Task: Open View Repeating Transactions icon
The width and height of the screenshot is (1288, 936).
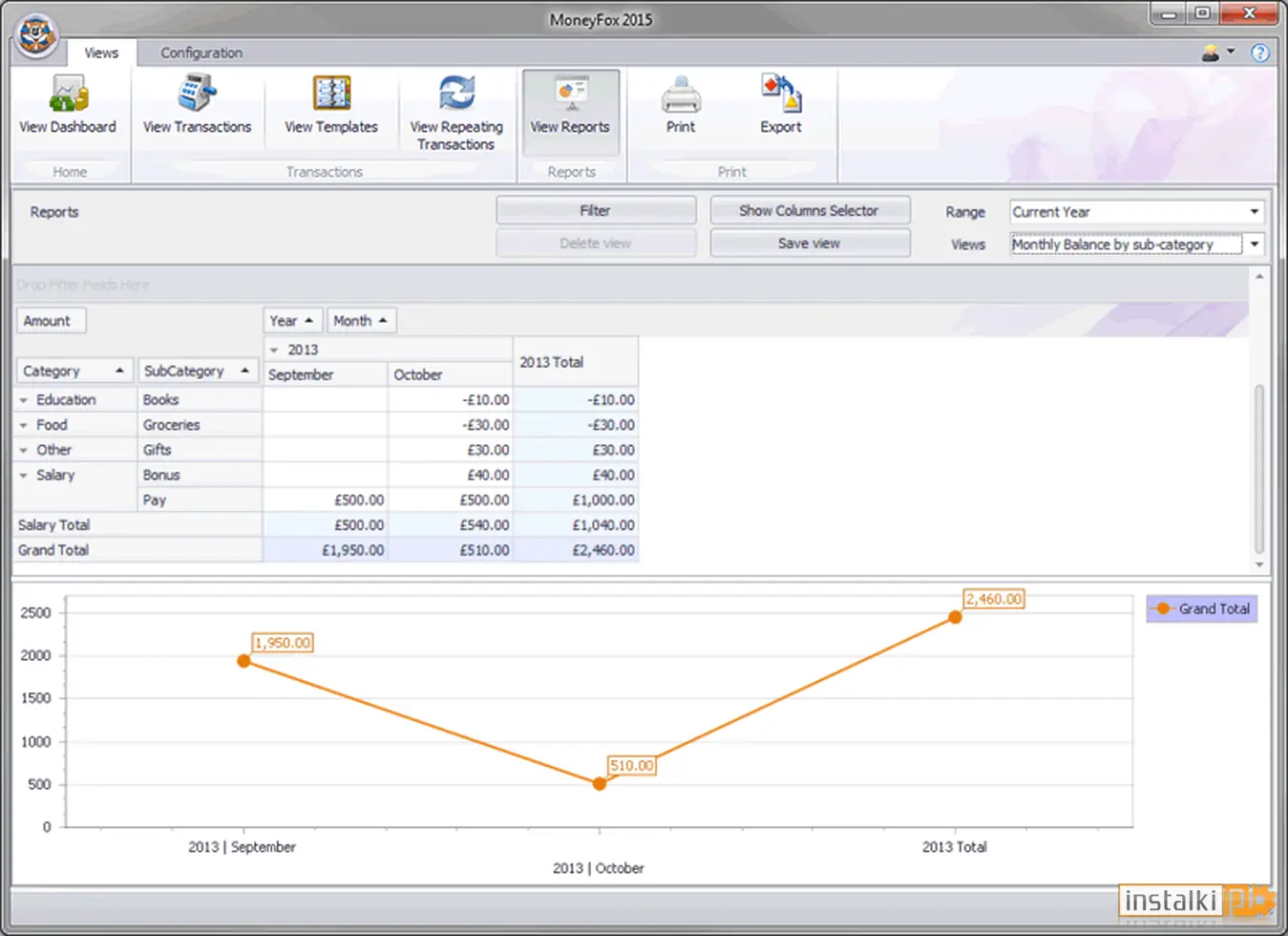Action: (456, 95)
